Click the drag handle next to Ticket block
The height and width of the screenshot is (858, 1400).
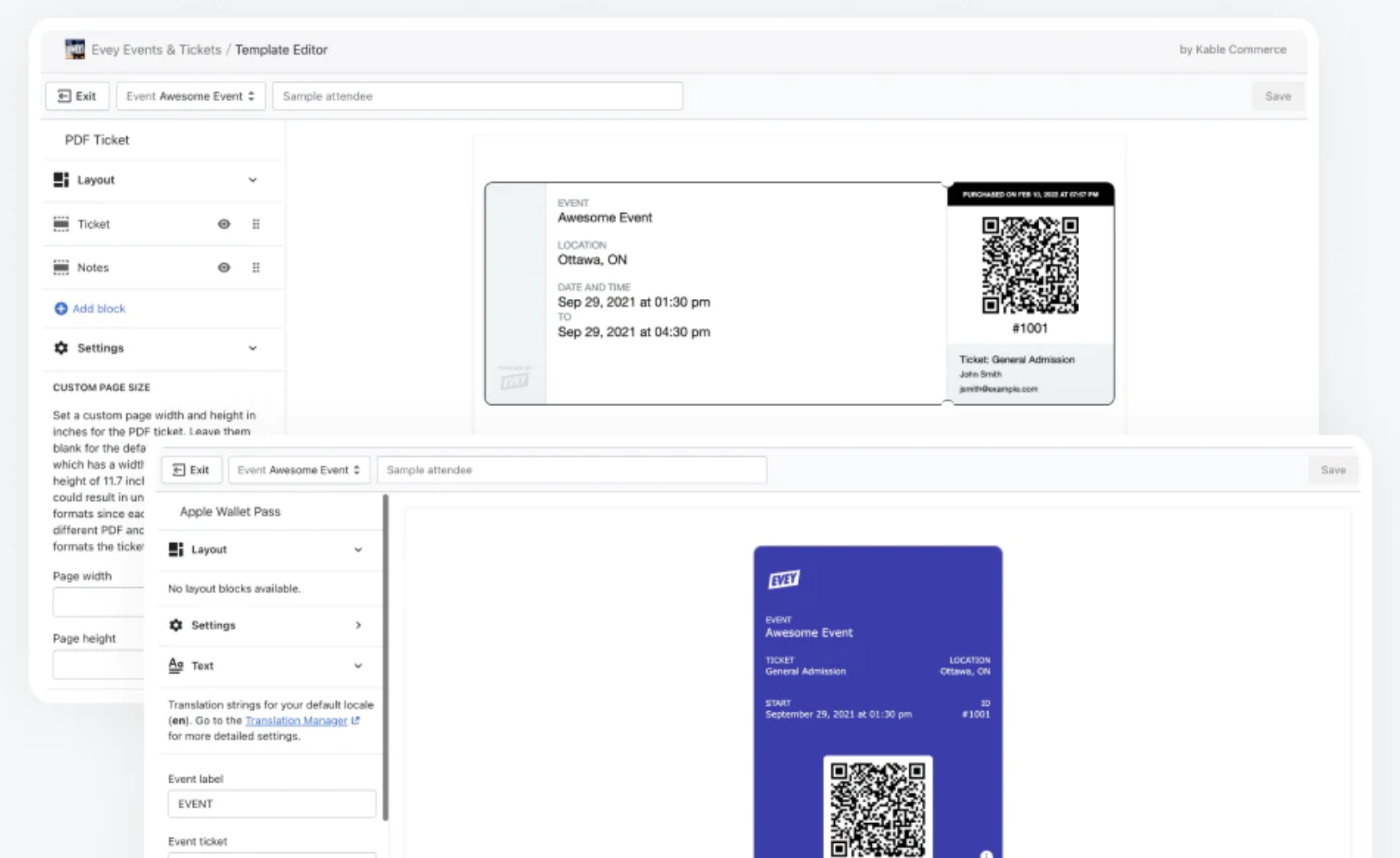(257, 224)
